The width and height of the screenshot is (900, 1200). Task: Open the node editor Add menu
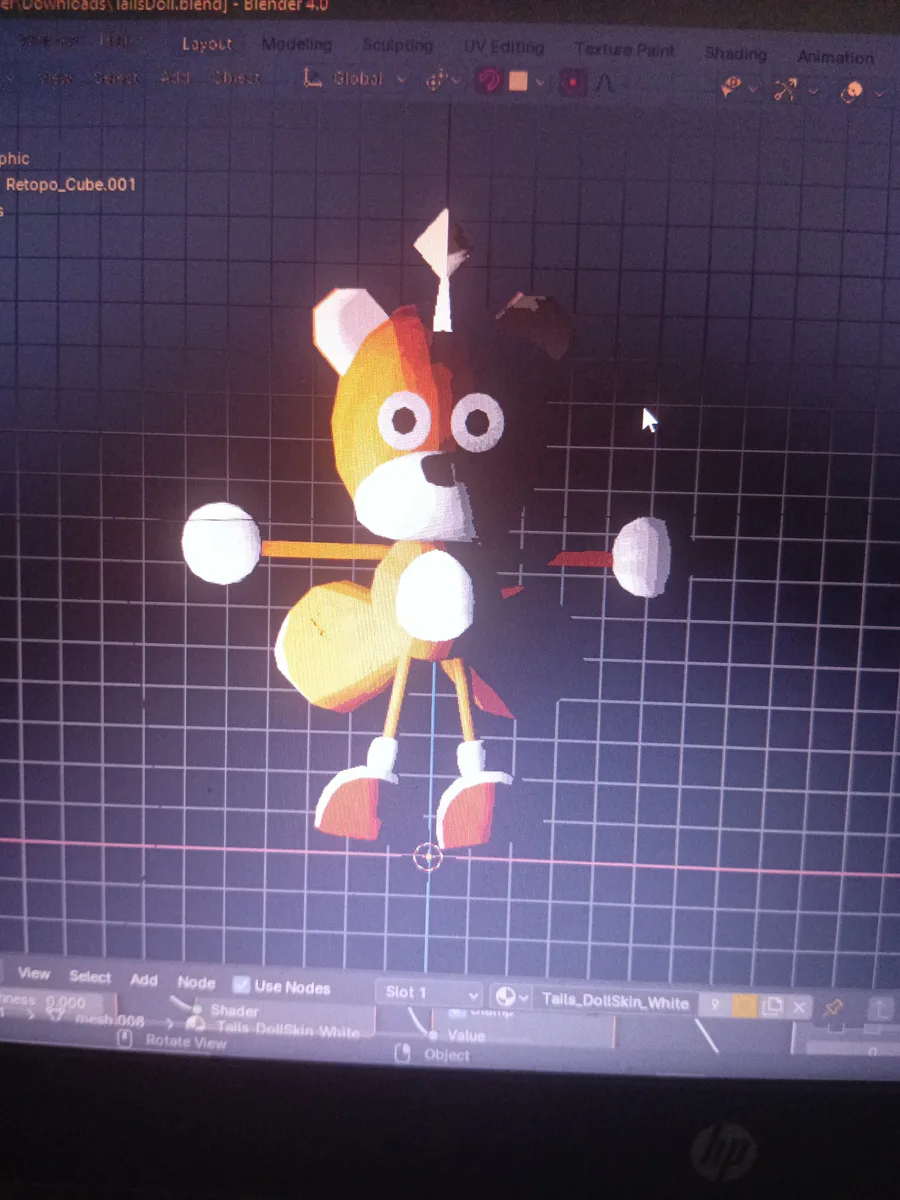144,980
